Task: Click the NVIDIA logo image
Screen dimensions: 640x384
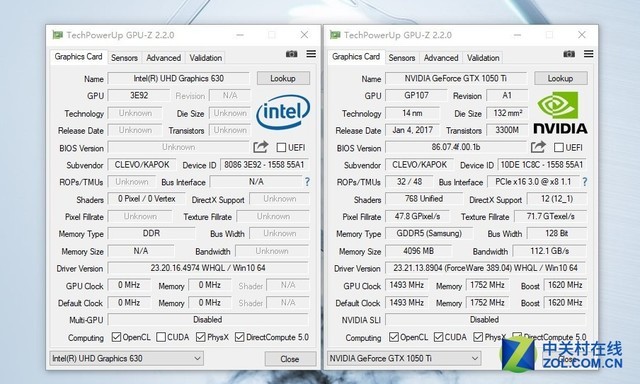Action: (560, 113)
